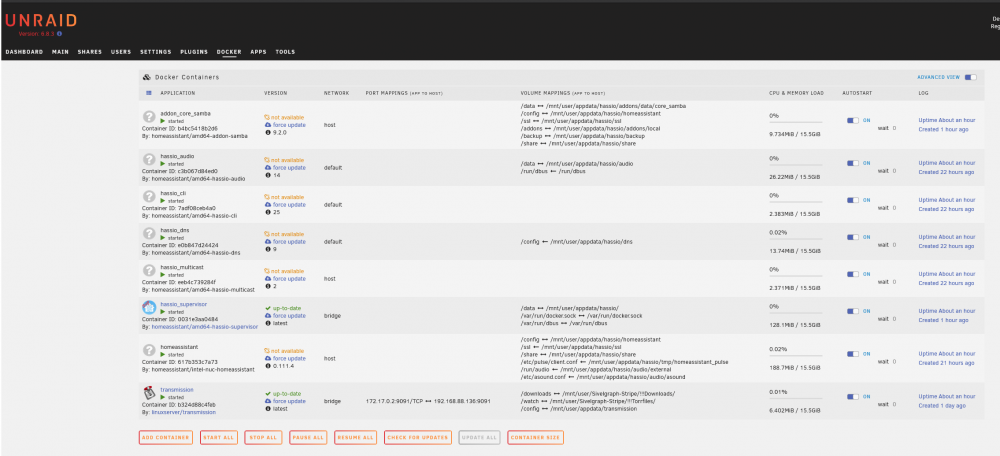Go to the Main tab
Screen dimensions: 1000x456
(61, 52)
